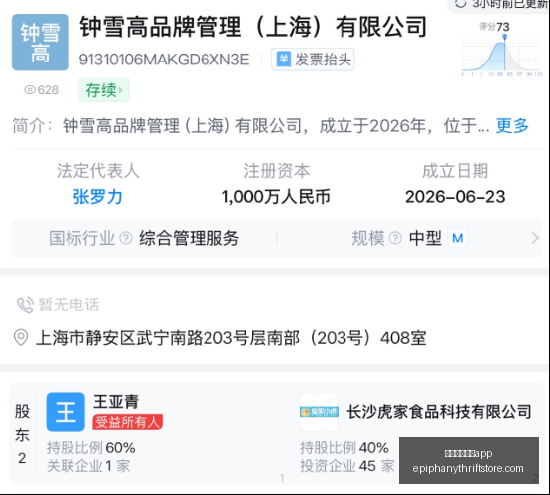Open shareholder 王亚青 name
This screenshot has height=495, width=550.
point(116,402)
